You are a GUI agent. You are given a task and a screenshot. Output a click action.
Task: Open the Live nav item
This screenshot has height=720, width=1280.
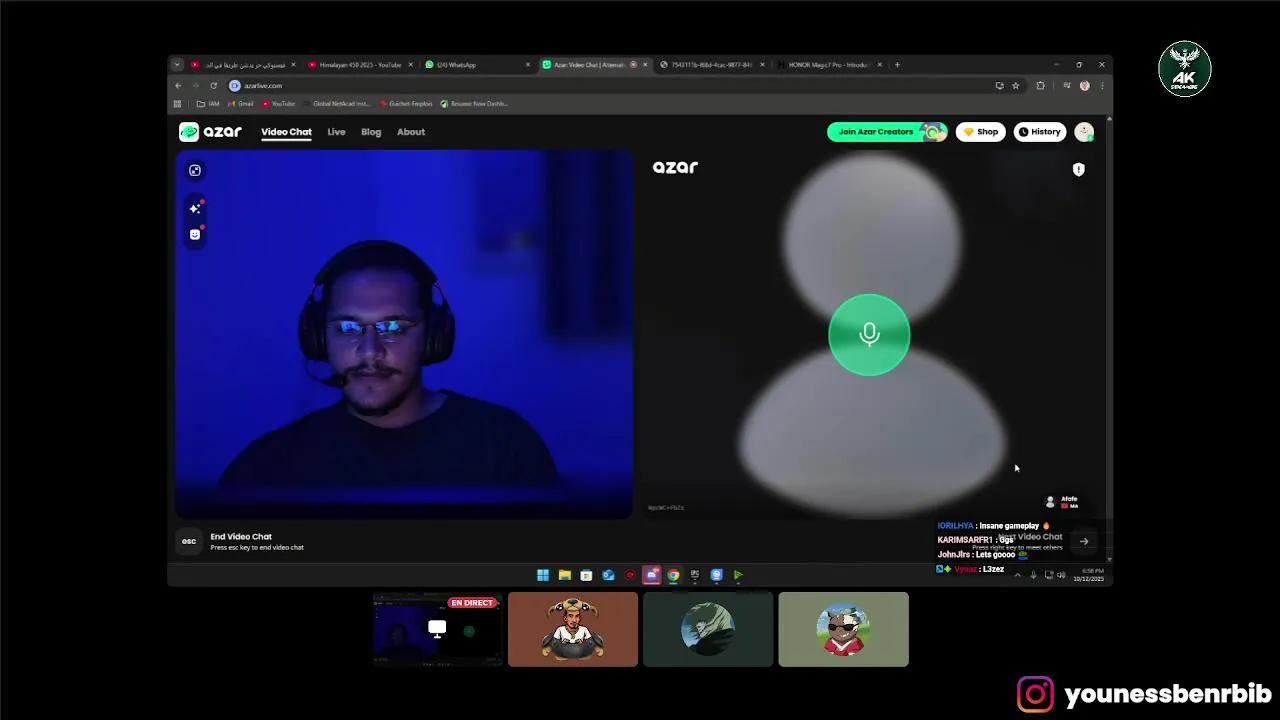pos(336,132)
